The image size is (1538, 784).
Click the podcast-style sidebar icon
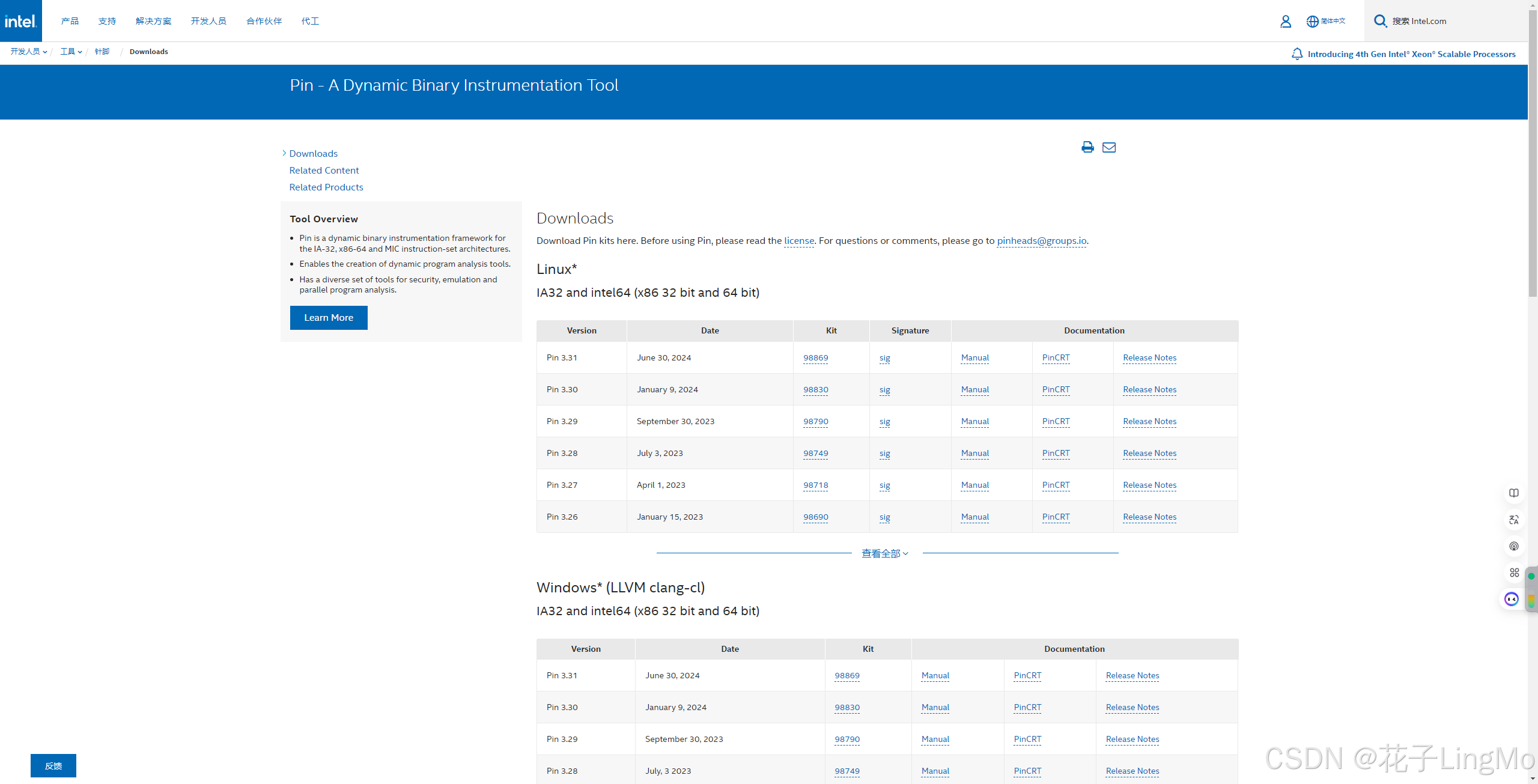click(x=1514, y=546)
